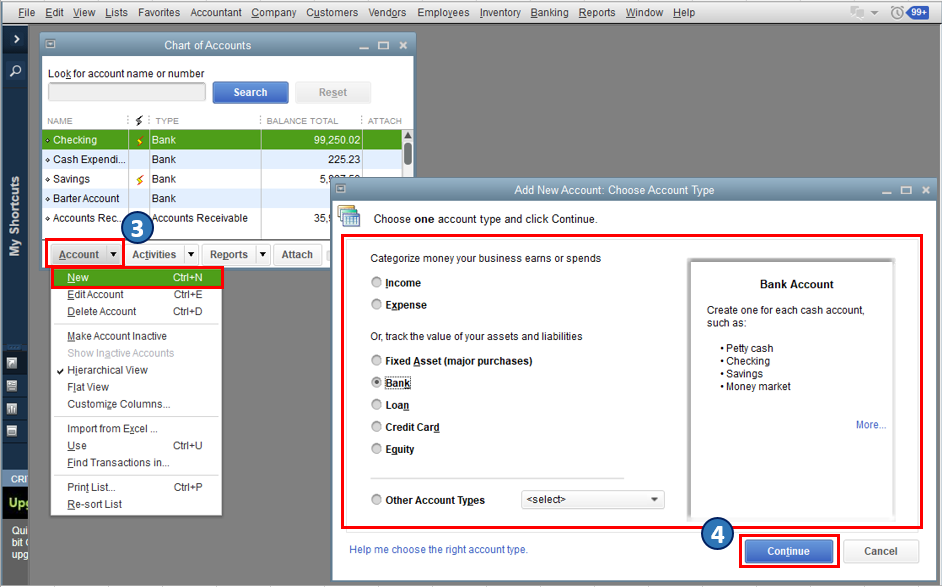This screenshot has width=942, height=587.
Task: Select the Bank account type radio
Action: pyautogui.click(x=376, y=383)
